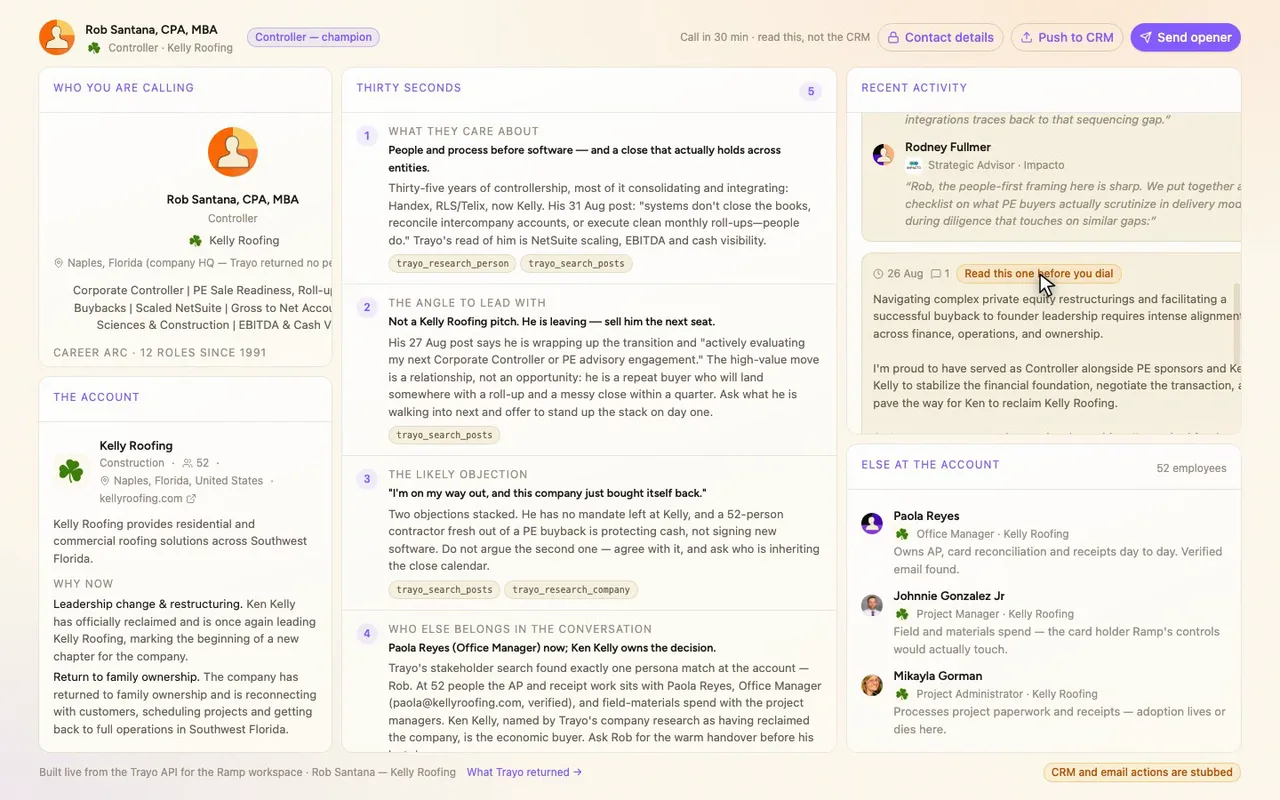The height and width of the screenshot is (800, 1280).
Task: Click the Read this one before you dial badge
Action: [x=1039, y=274]
